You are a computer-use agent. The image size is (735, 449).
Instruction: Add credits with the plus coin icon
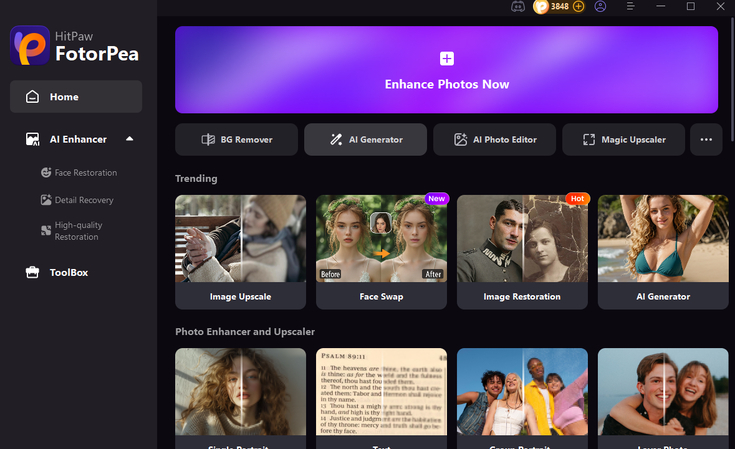(579, 7)
